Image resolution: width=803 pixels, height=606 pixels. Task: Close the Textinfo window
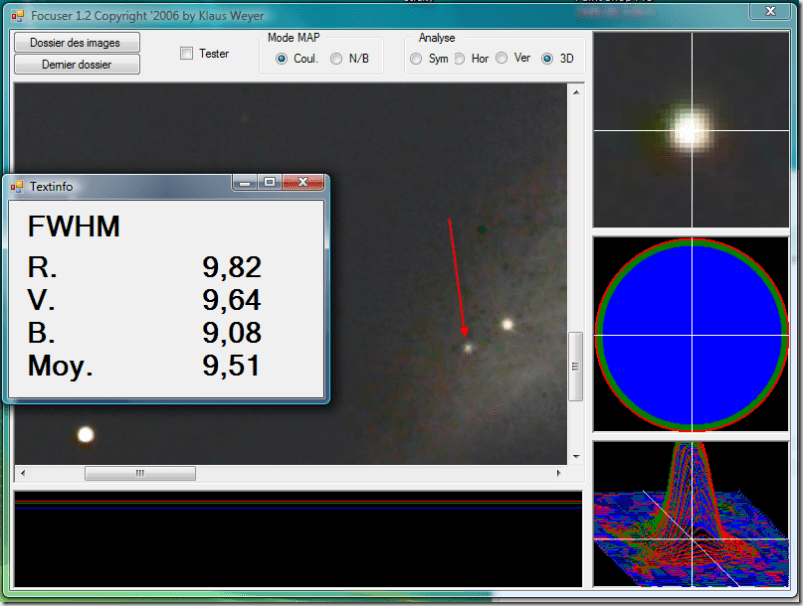point(302,183)
